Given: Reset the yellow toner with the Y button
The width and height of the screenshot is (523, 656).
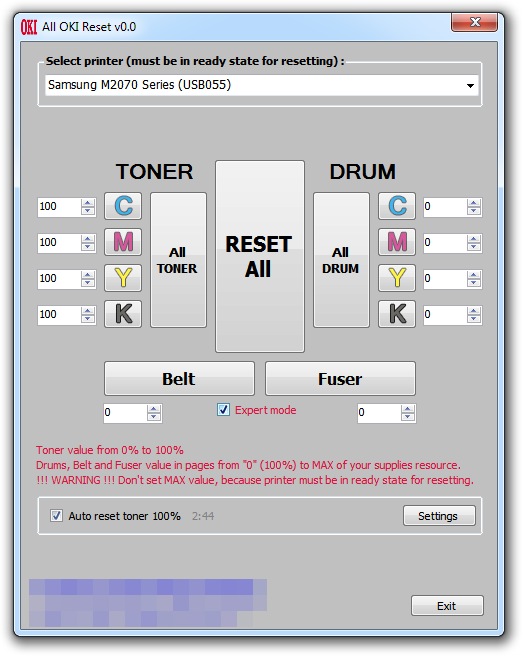Looking at the screenshot, I should 123,278.
